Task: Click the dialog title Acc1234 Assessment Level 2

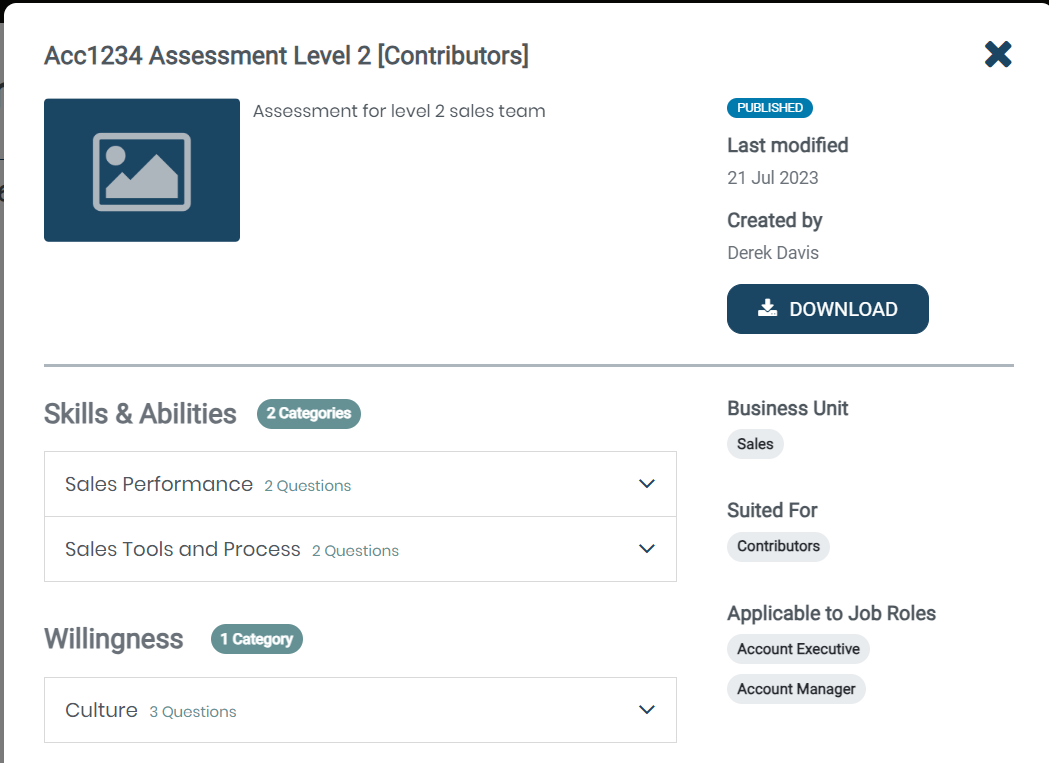Action: [286, 56]
